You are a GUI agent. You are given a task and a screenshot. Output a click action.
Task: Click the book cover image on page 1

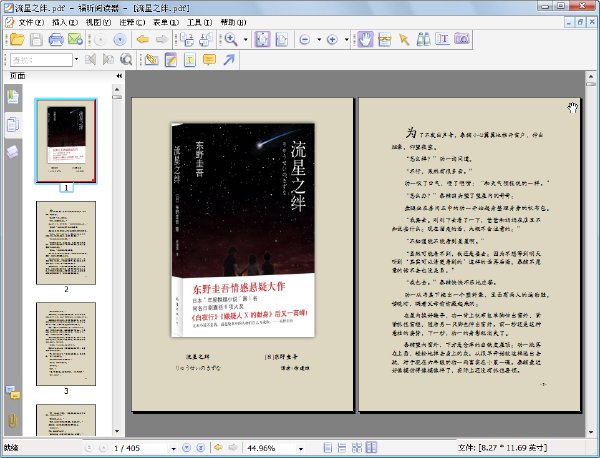coord(243,230)
